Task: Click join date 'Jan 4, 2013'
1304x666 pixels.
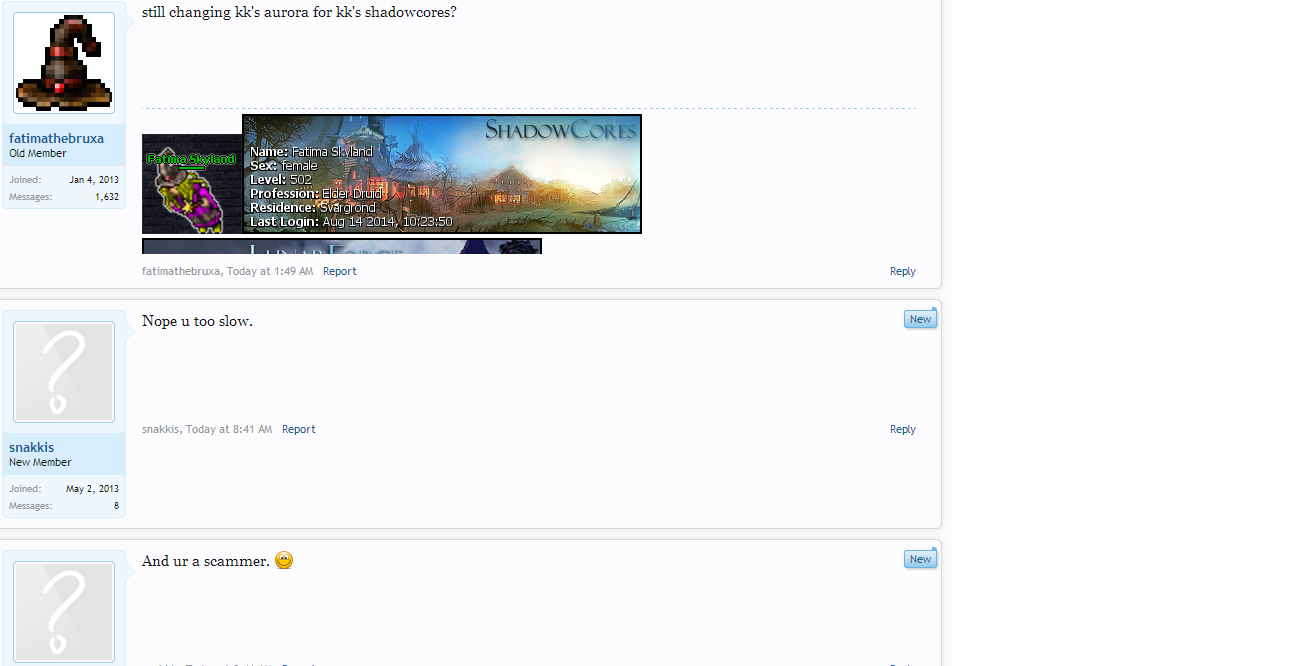Action: click(x=94, y=180)
